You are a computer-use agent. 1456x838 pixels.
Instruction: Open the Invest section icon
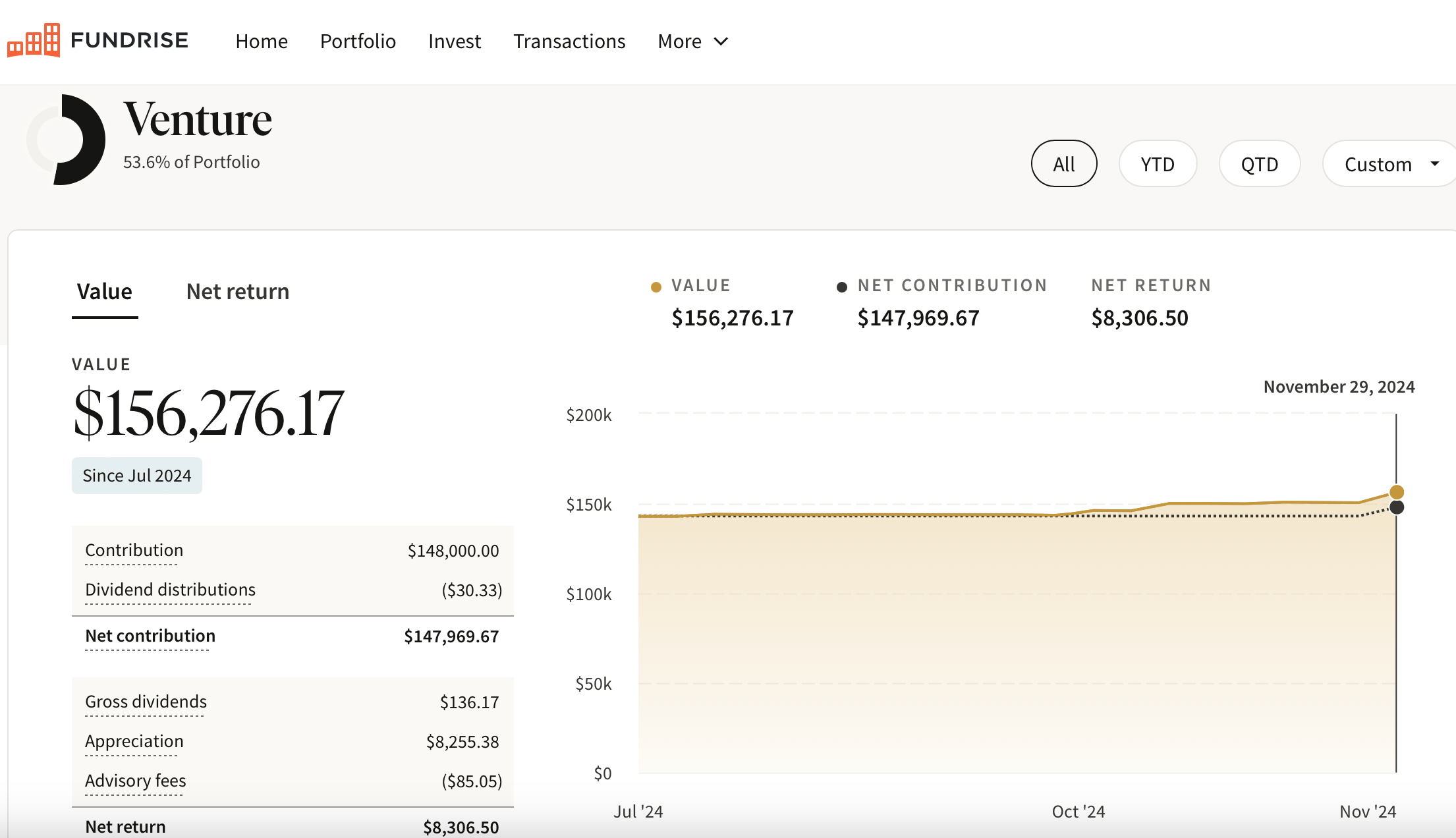[454, 41]
